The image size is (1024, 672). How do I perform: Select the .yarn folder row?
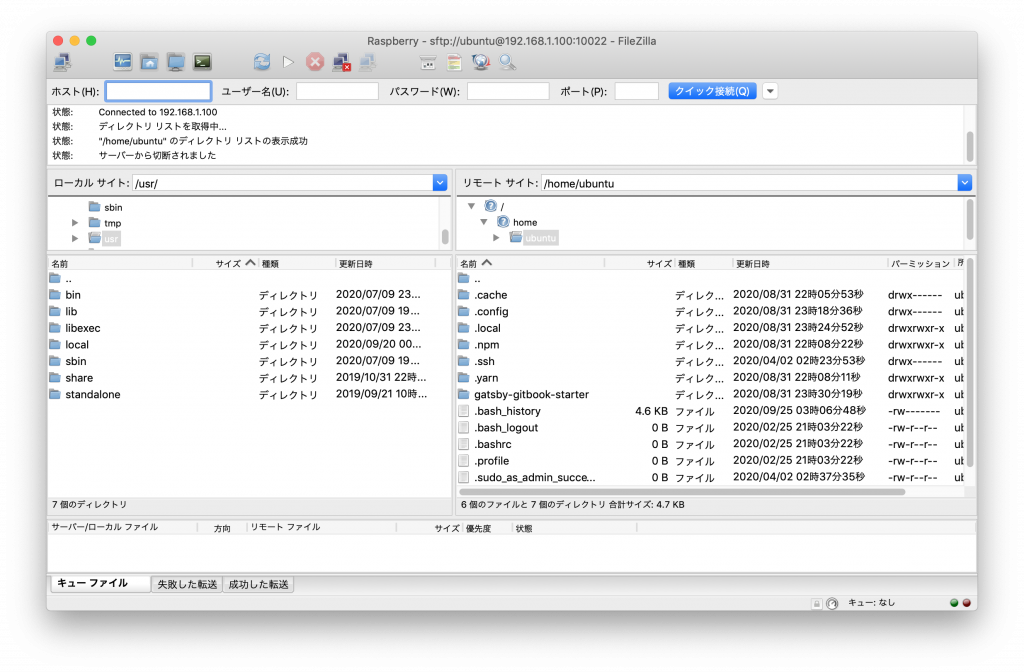[711, 377]
